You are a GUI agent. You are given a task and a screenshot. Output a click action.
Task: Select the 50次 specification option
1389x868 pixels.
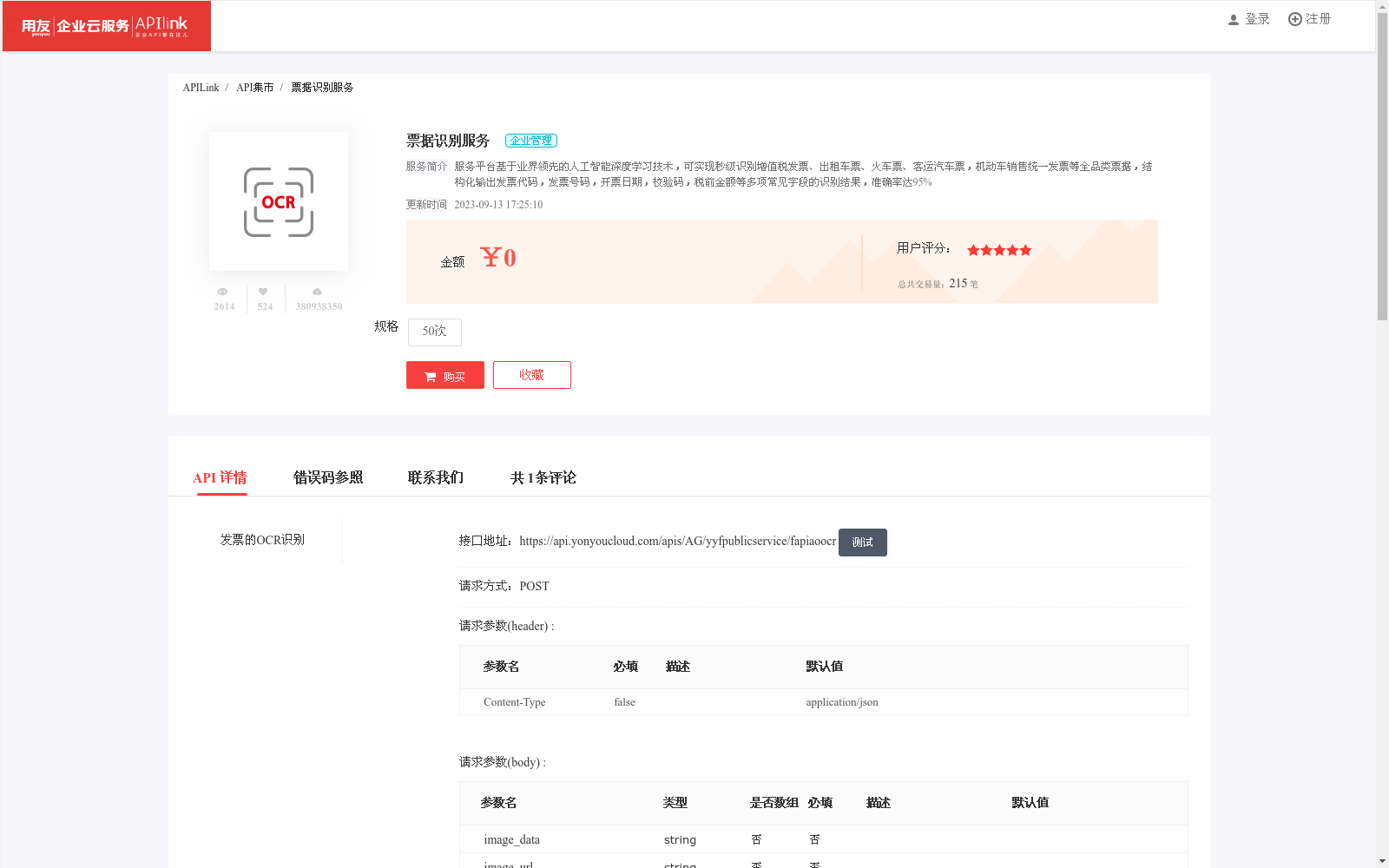(435, 332)
